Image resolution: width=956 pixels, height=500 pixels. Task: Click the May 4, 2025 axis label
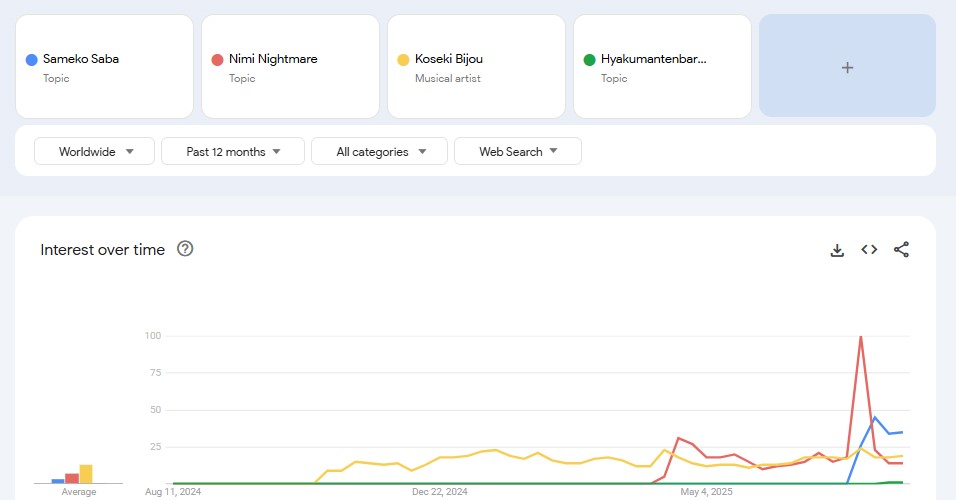[x=707, y=491]
